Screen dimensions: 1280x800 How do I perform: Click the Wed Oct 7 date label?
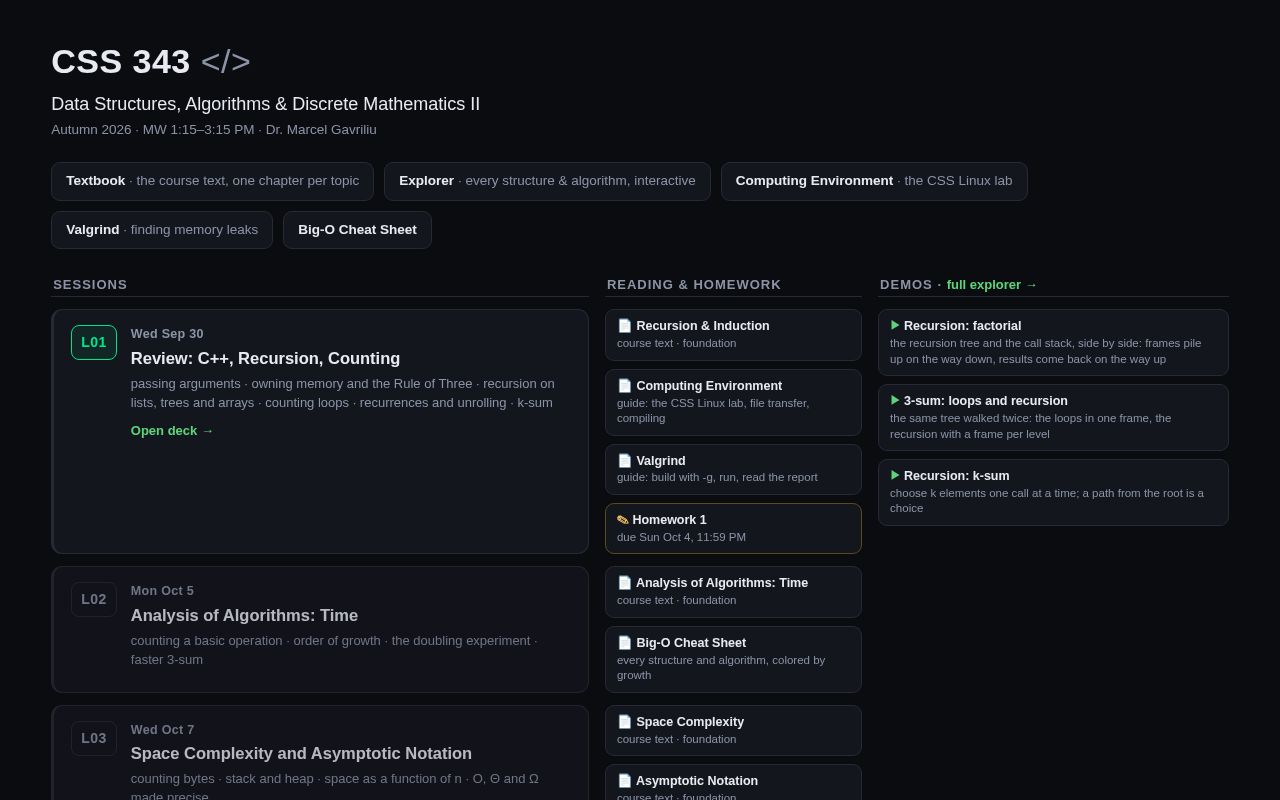coord(162,730)
